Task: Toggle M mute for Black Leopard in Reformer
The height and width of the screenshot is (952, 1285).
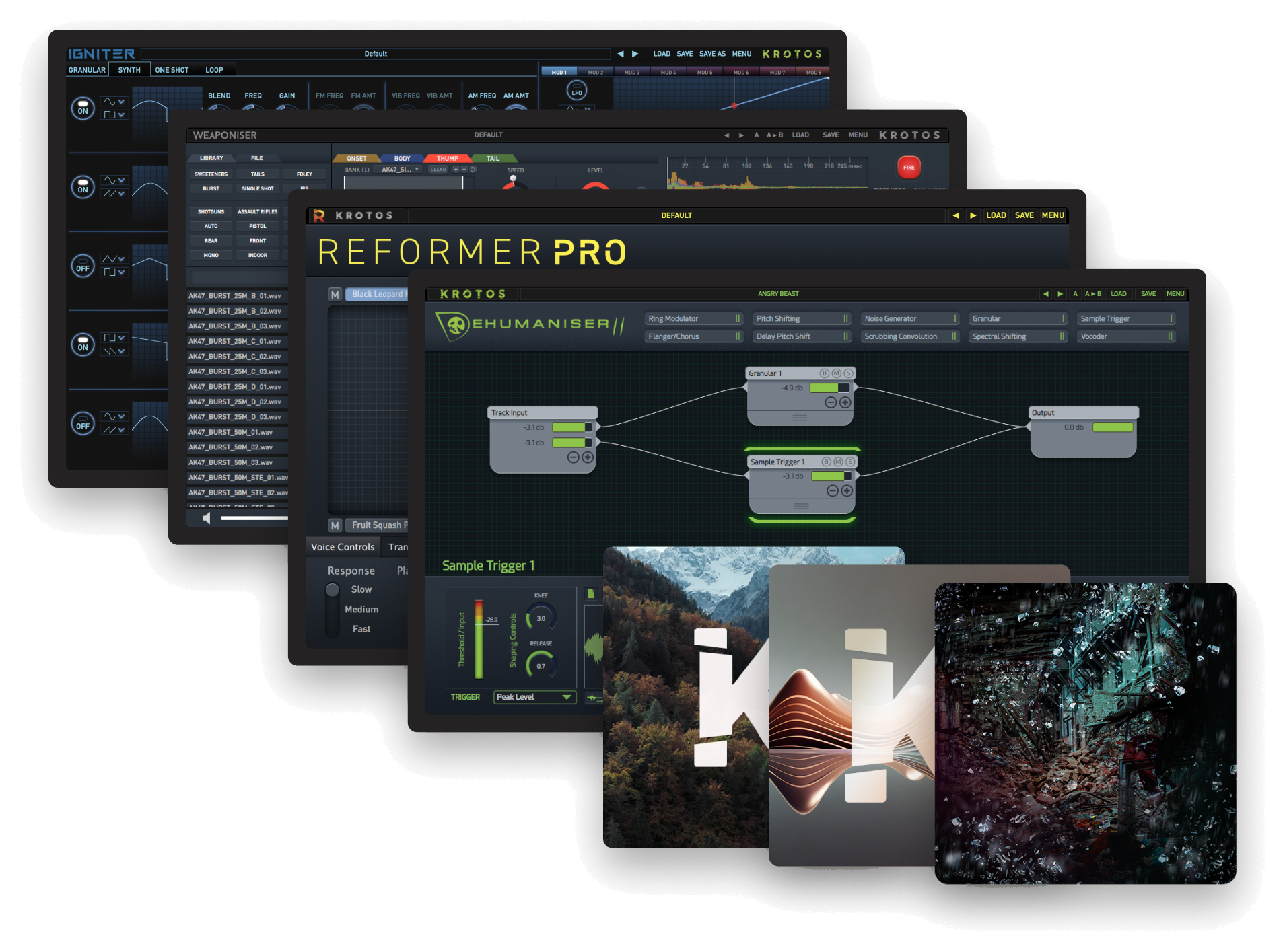Action: click(335, 294)
